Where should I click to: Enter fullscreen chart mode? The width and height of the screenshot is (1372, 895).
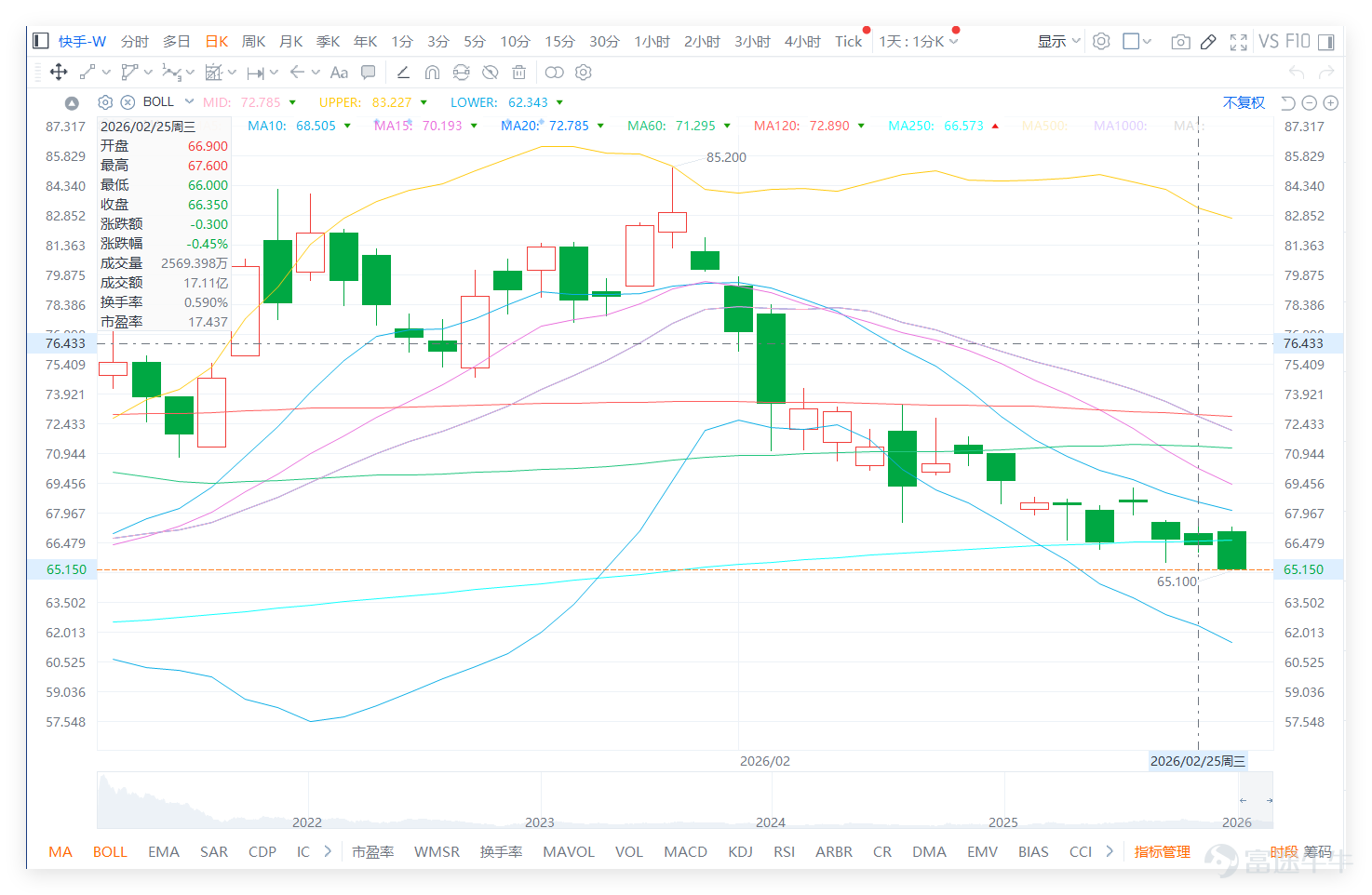tap(1238, 42)
